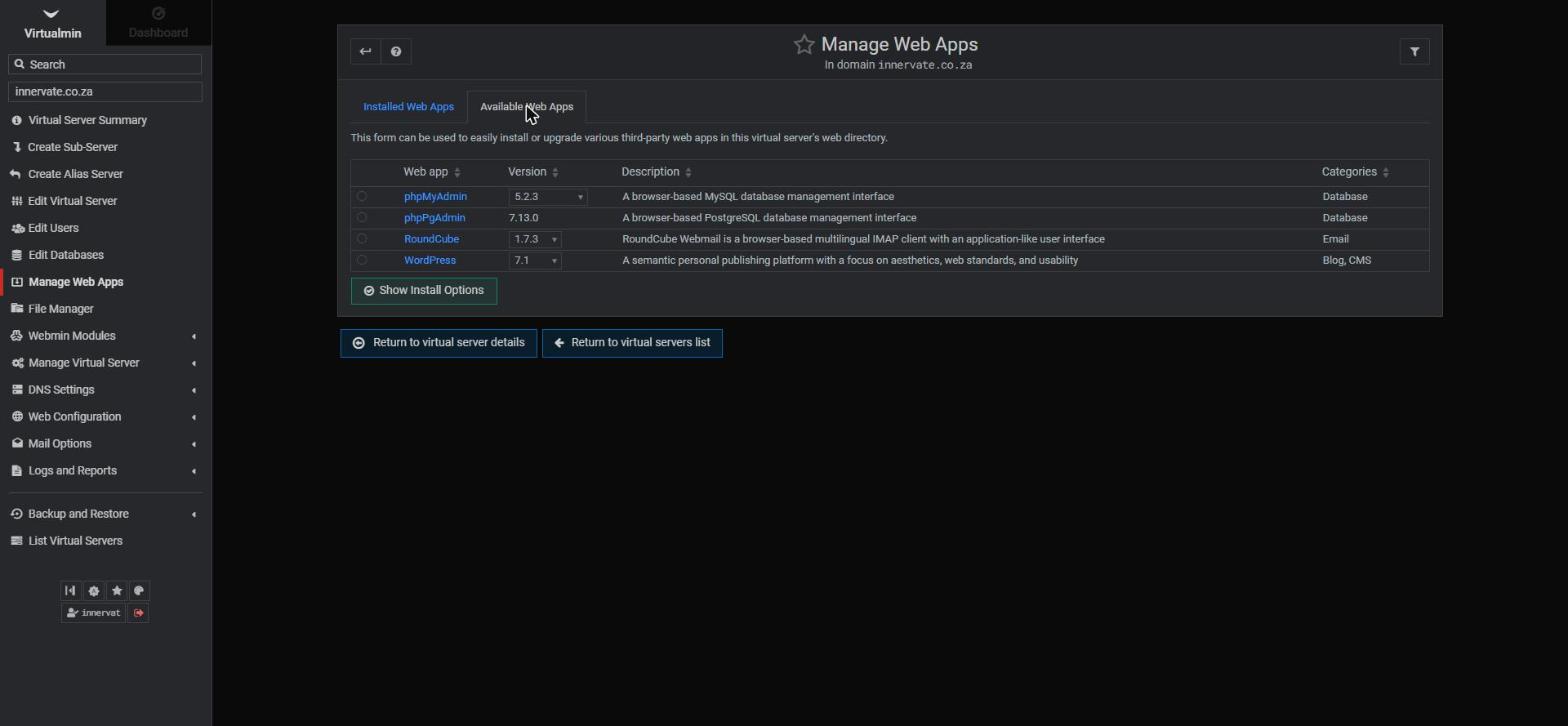Star the Manage Web Apps page as favorite
Image resolution: width=1568 pixels, height=726 pixels.
click(x=804, y=45)
